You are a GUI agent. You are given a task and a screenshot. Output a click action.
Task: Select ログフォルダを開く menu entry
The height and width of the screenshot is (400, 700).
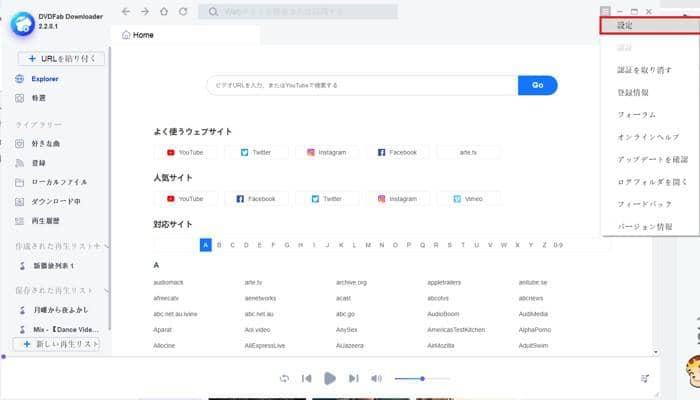click(x=650, y=182)
